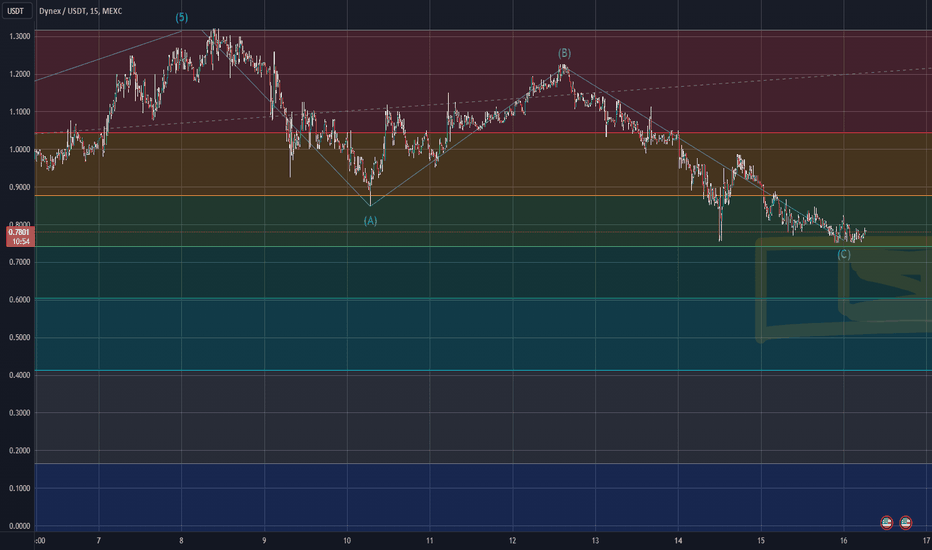
Task: Click the 1.1000 price axis label
Action: click(20, 112)
